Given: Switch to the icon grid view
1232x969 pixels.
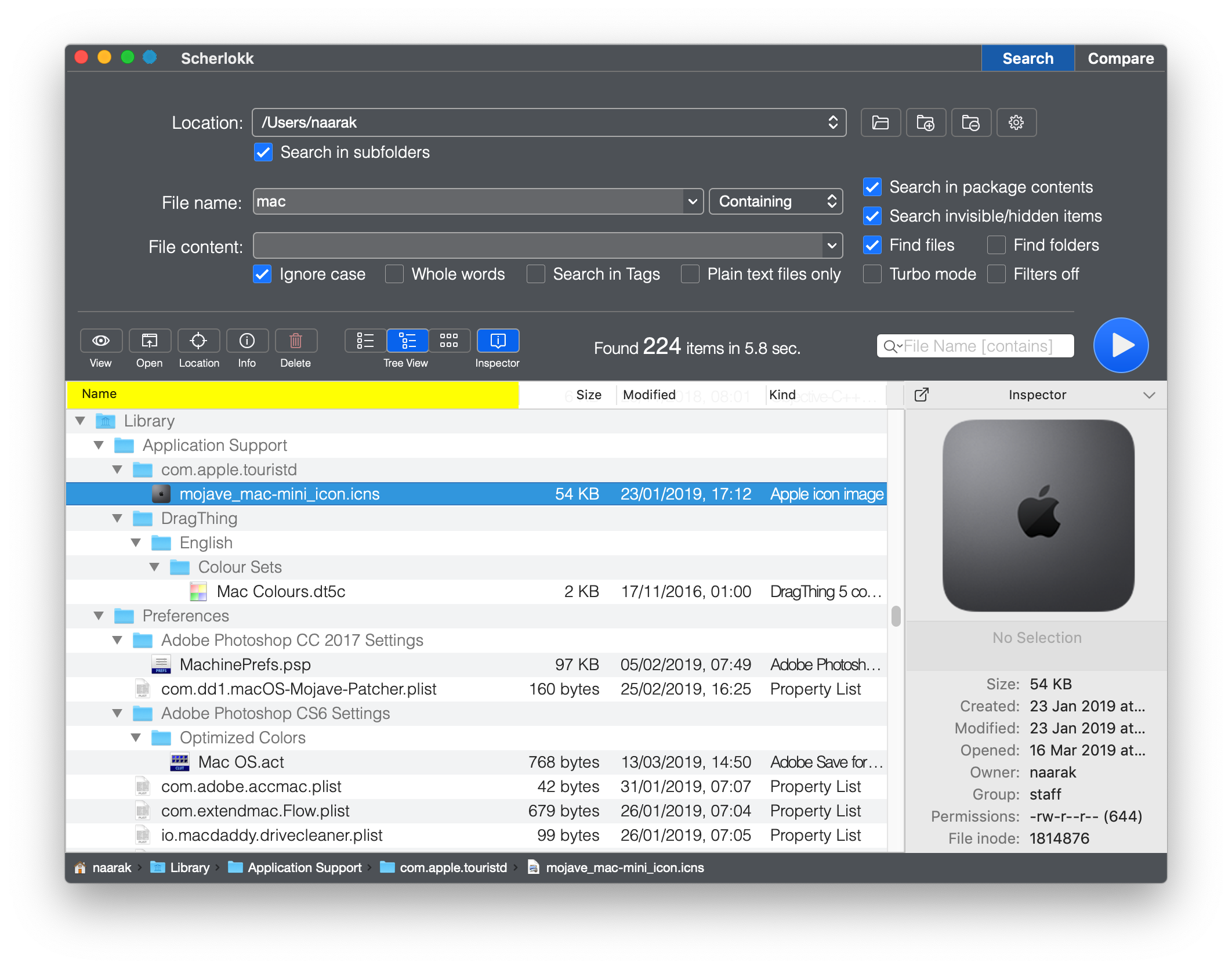Looking at the screenshot, I should coord(448,341).
